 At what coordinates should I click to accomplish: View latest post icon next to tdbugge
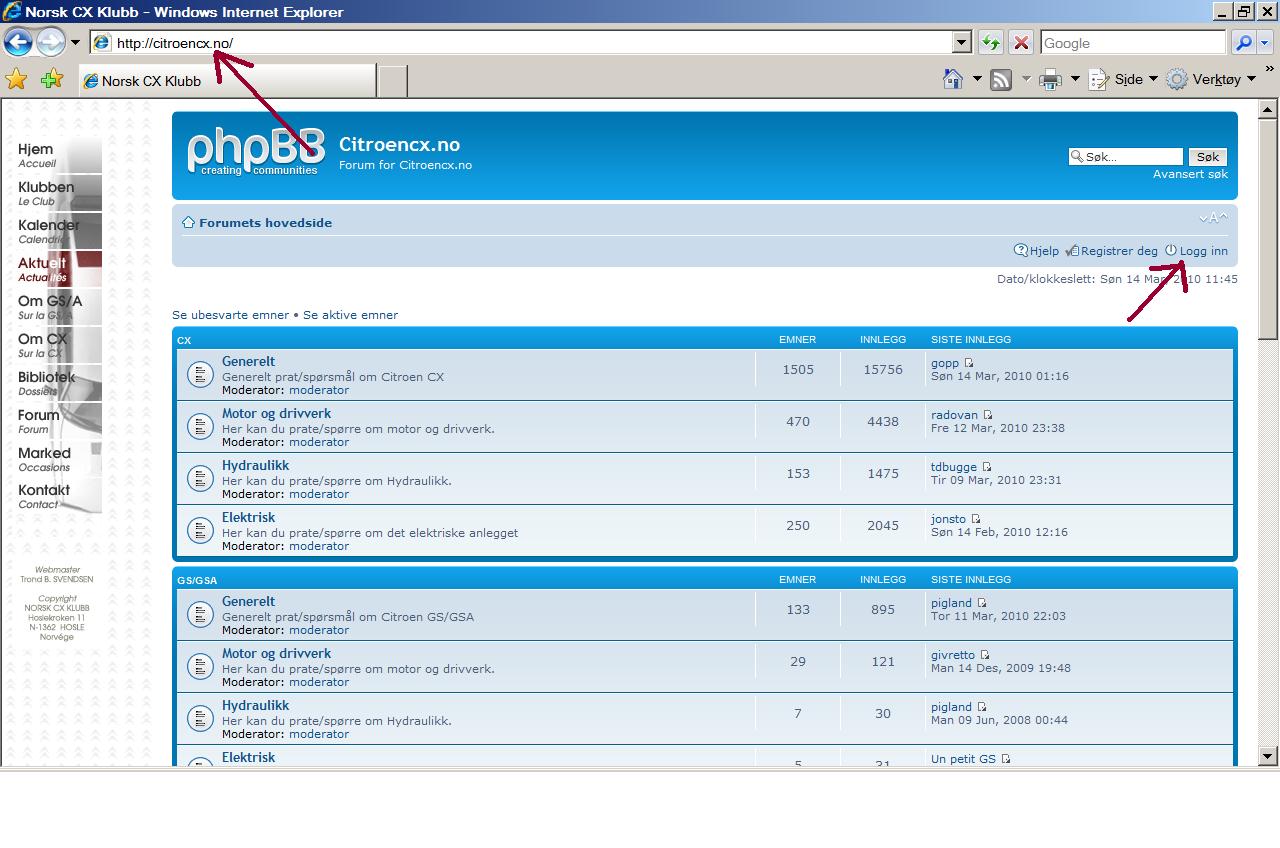coord(987,467)
